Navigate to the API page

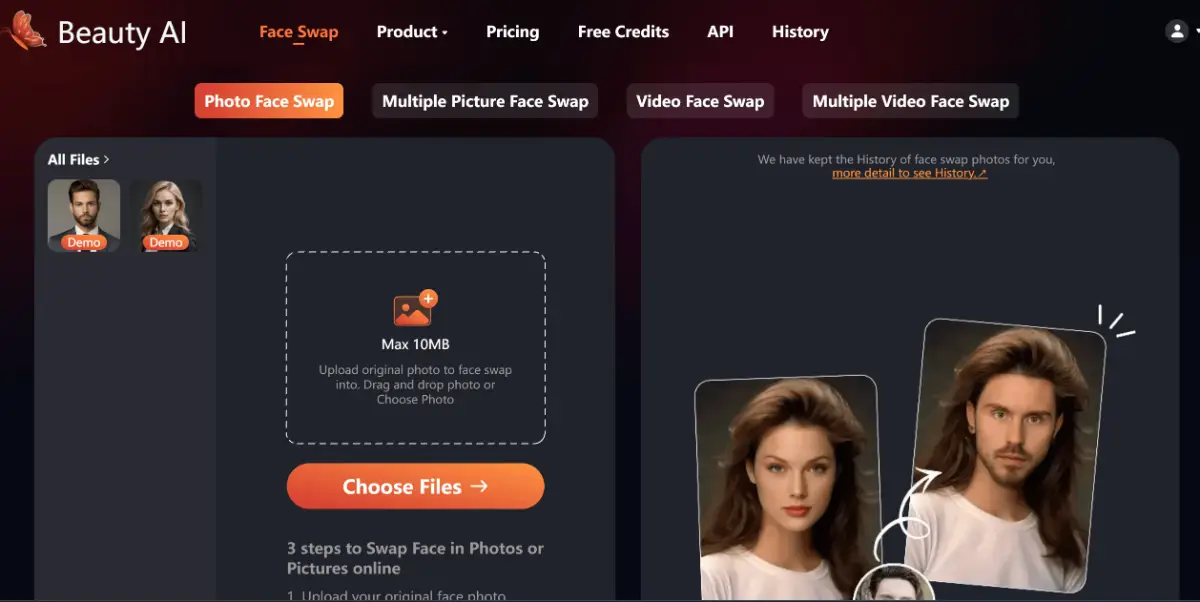click(x=720, y=32)
